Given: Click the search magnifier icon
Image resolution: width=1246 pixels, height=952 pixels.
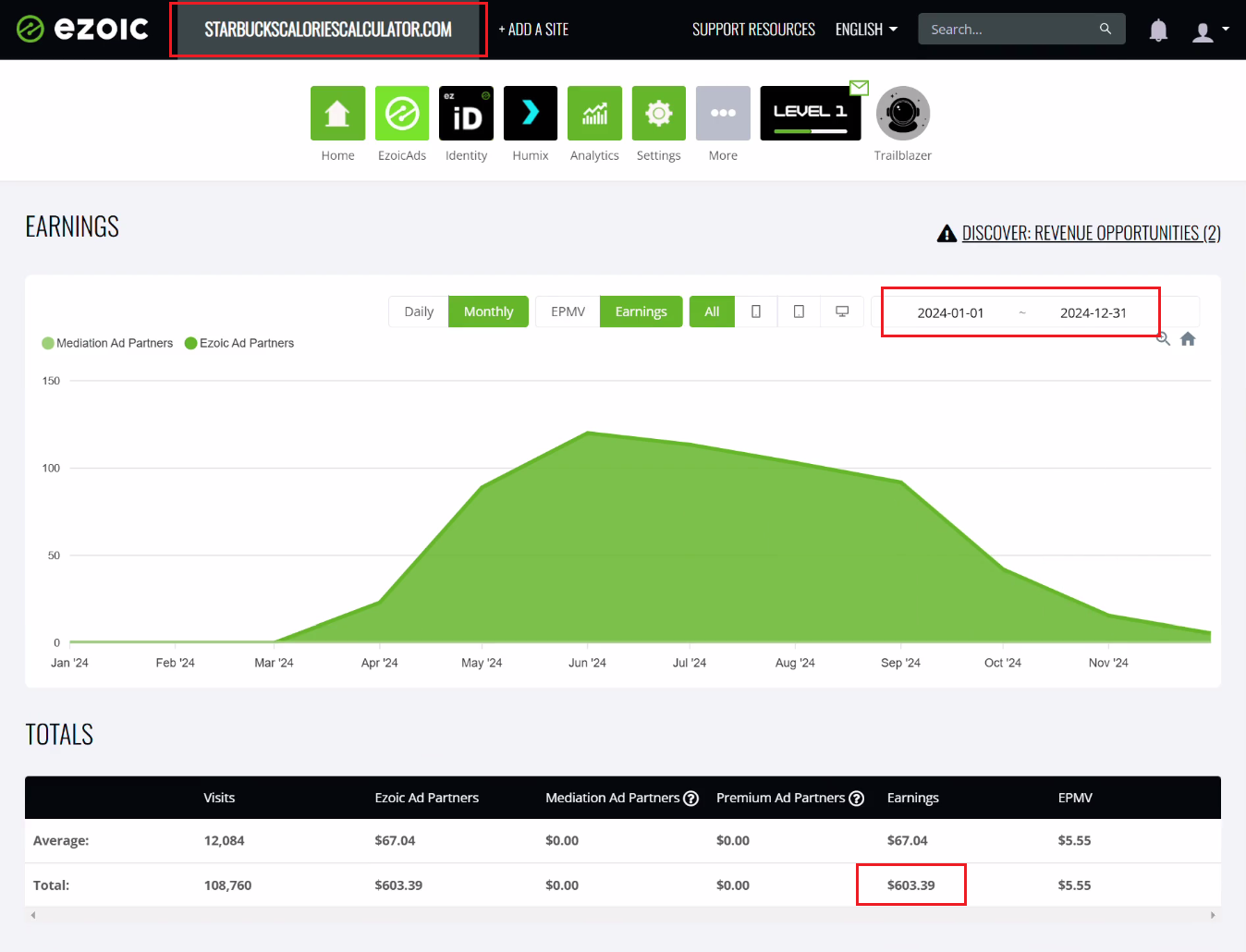Looking at the screenshot, I should (1106, 29).
